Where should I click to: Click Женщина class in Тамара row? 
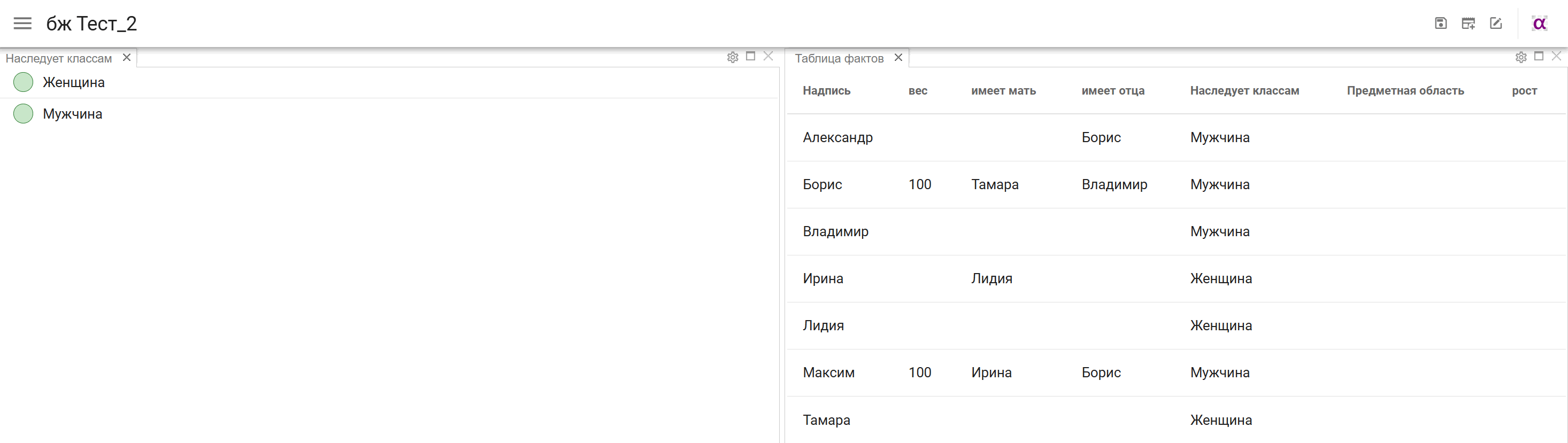coord(1221,420)
